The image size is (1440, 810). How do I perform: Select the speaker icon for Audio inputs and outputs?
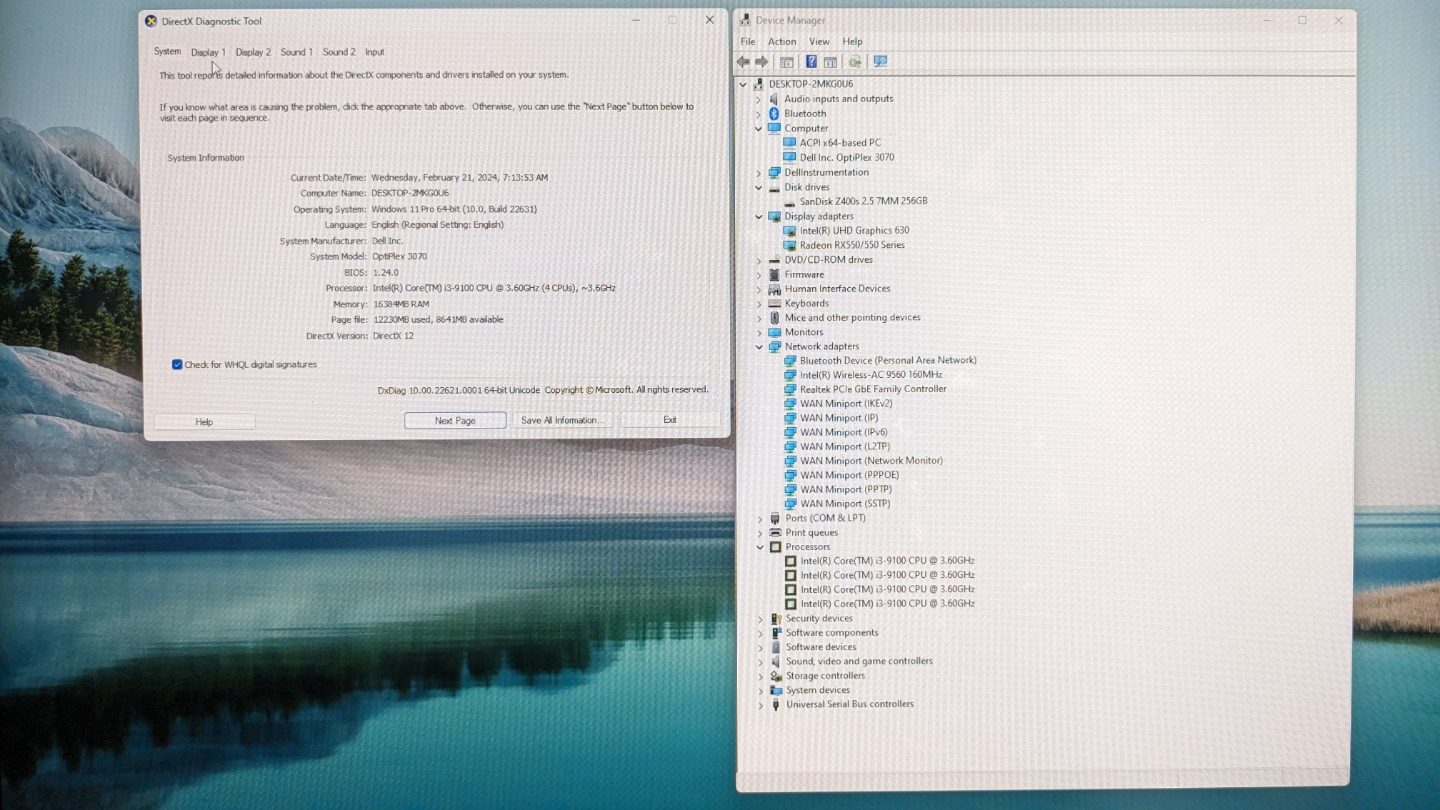pos(774,99)
